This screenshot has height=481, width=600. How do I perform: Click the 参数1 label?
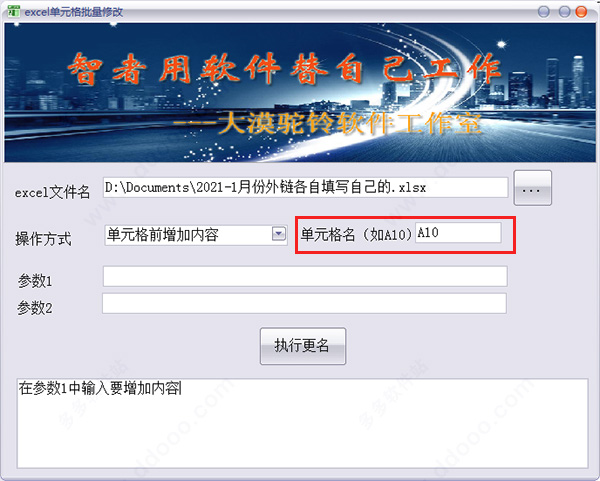tap(35, 281)
